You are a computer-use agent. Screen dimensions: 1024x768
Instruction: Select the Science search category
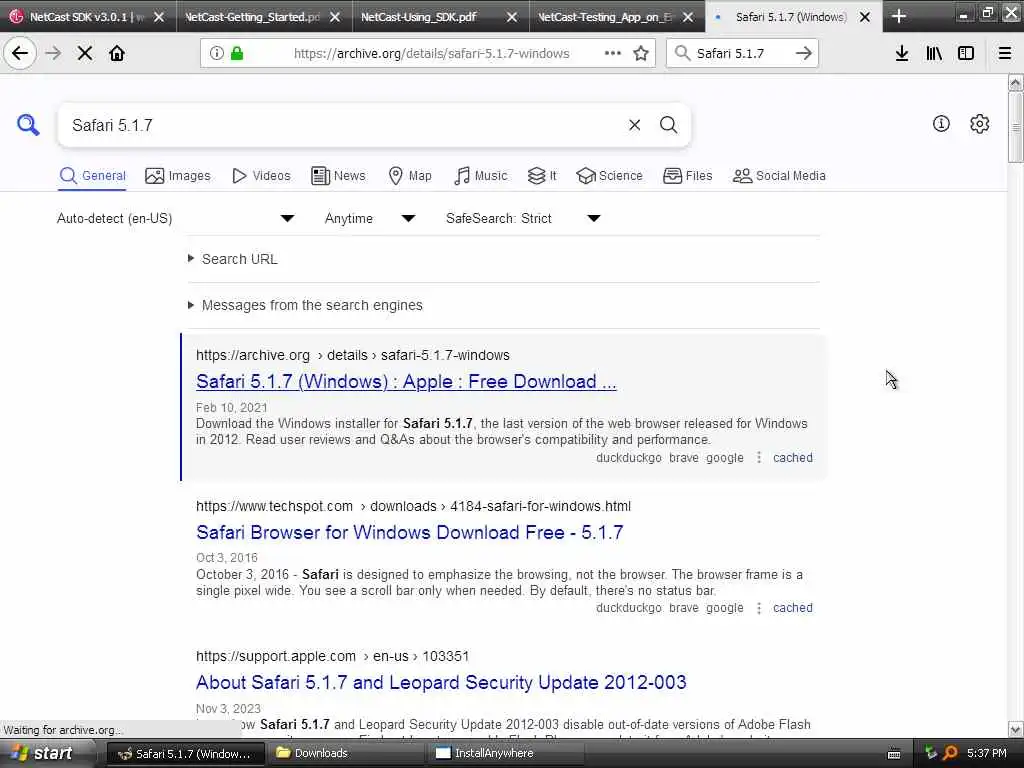[609, 176]
